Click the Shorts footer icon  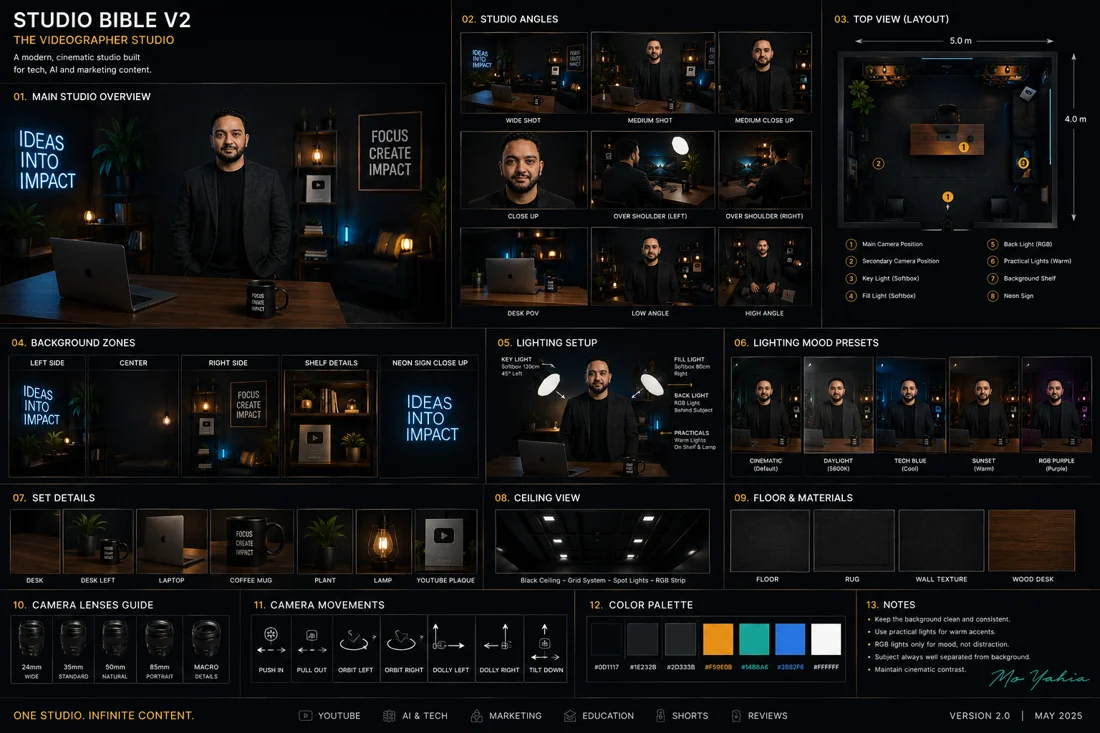(660, 715)
